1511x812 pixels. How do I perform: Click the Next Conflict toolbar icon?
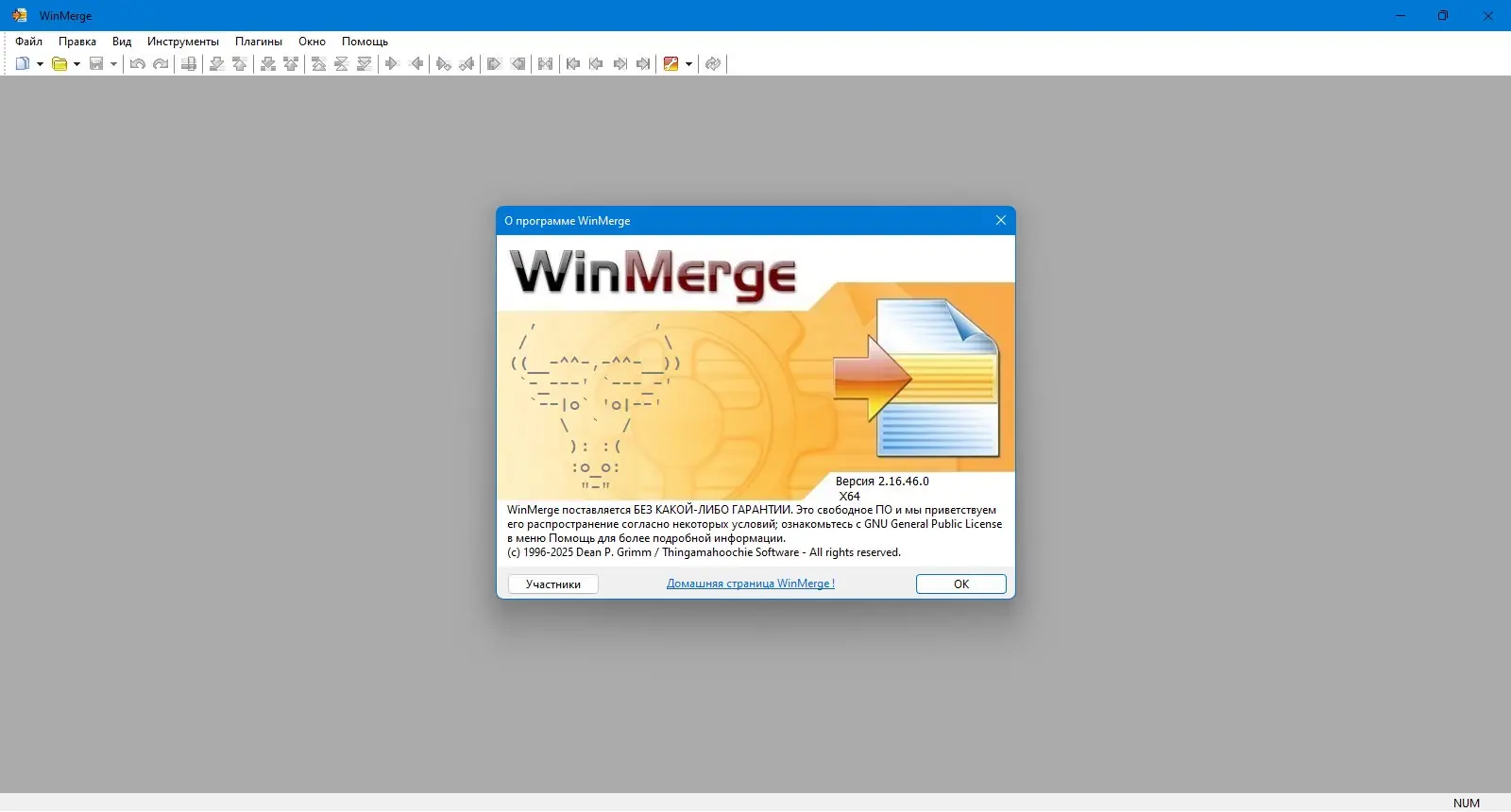point(268,64)
